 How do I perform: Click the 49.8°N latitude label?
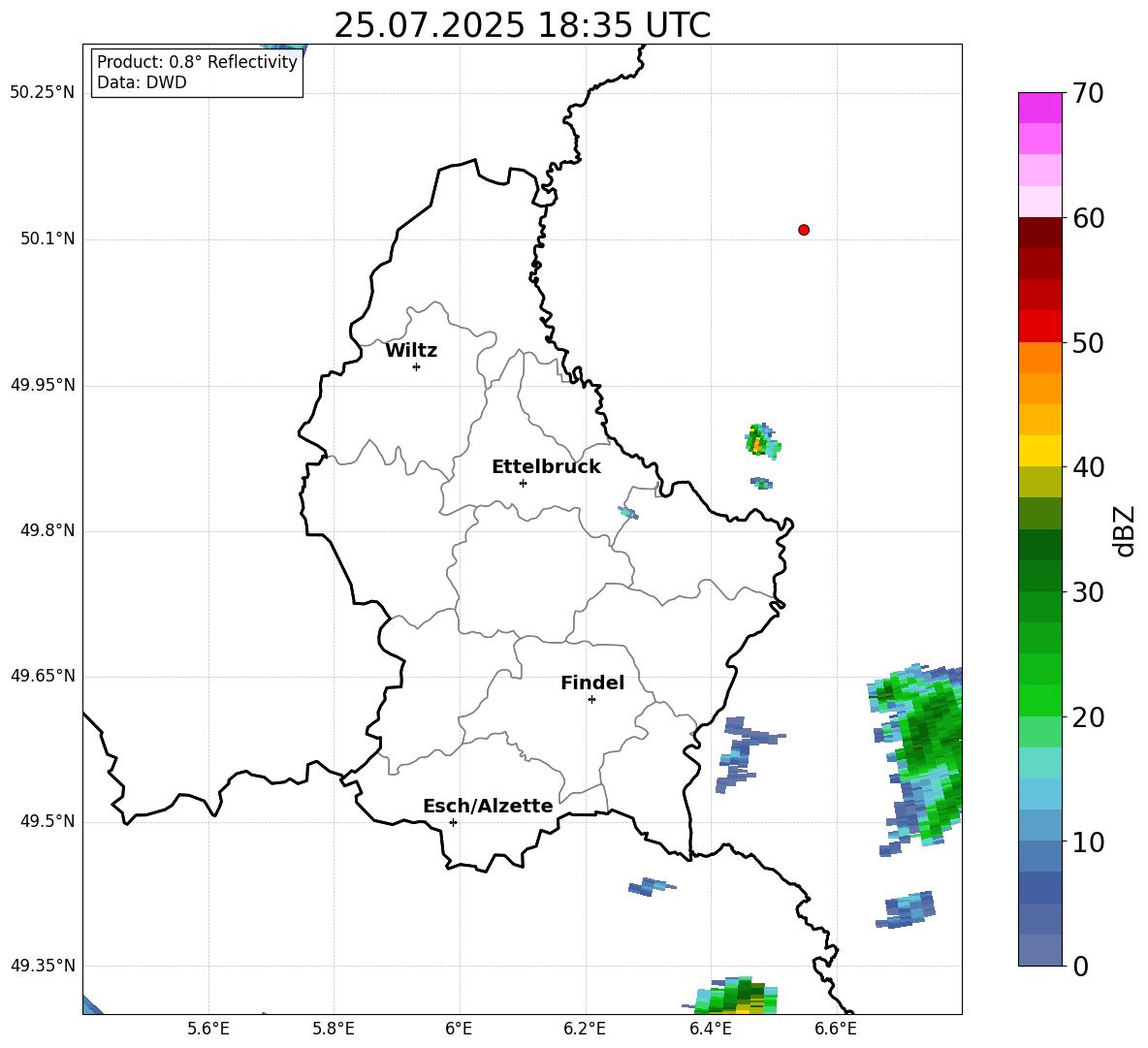tap(48, 530)
